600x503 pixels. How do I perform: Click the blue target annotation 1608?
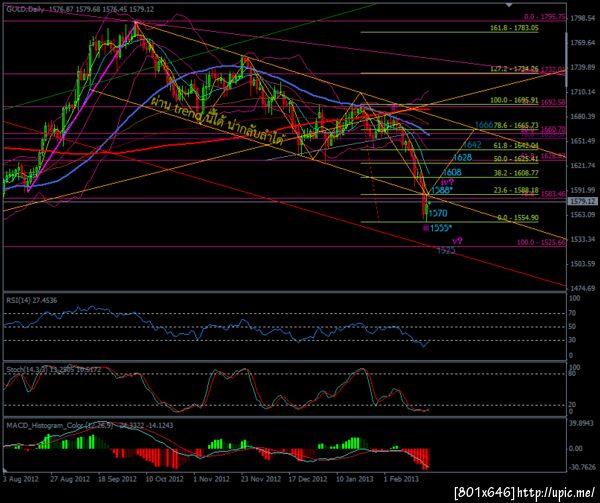[x=452, y=173]
